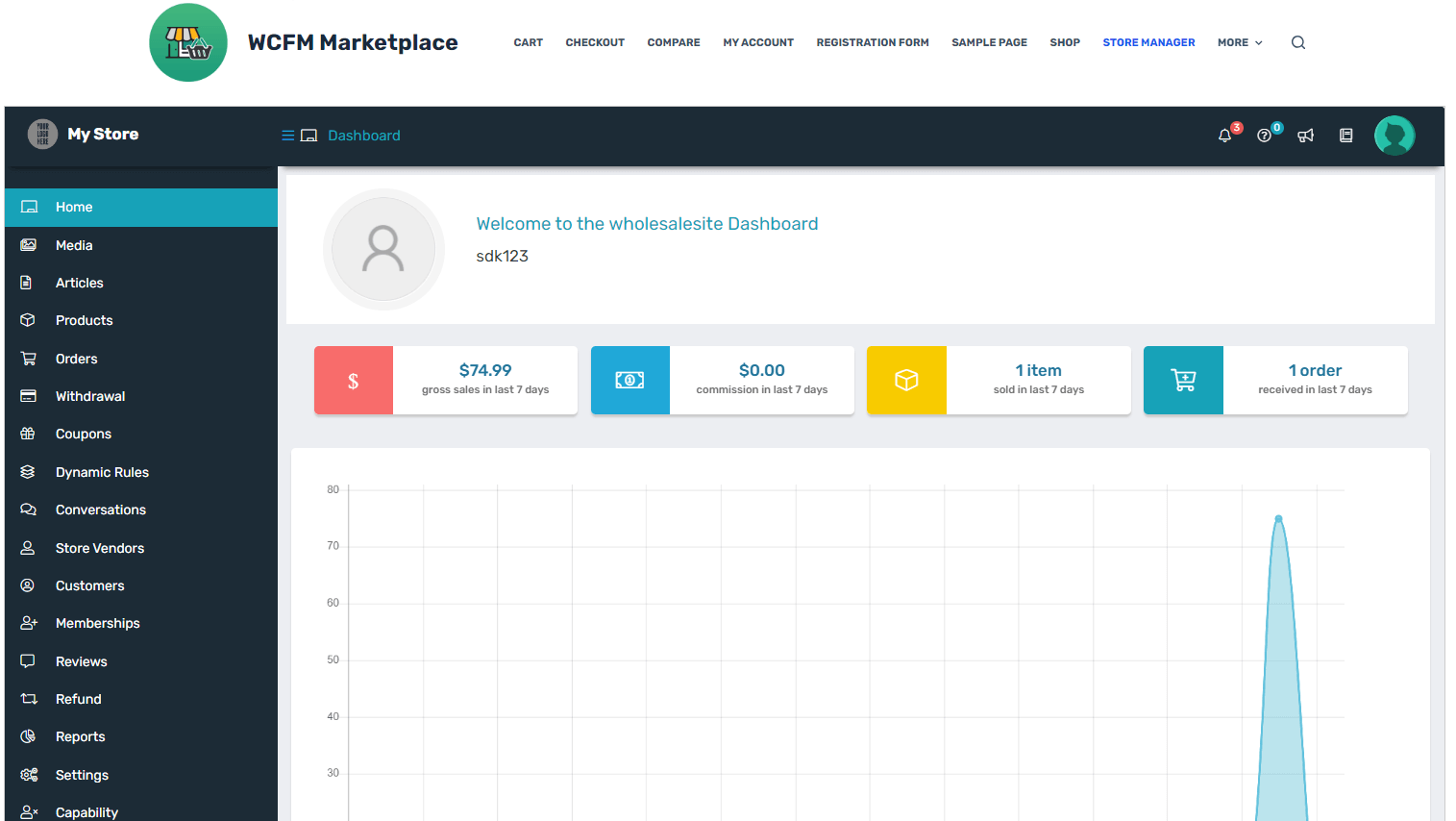Click the Articles sidebar icon
This screenshot has height=821, width=1456.
(27, 283)
